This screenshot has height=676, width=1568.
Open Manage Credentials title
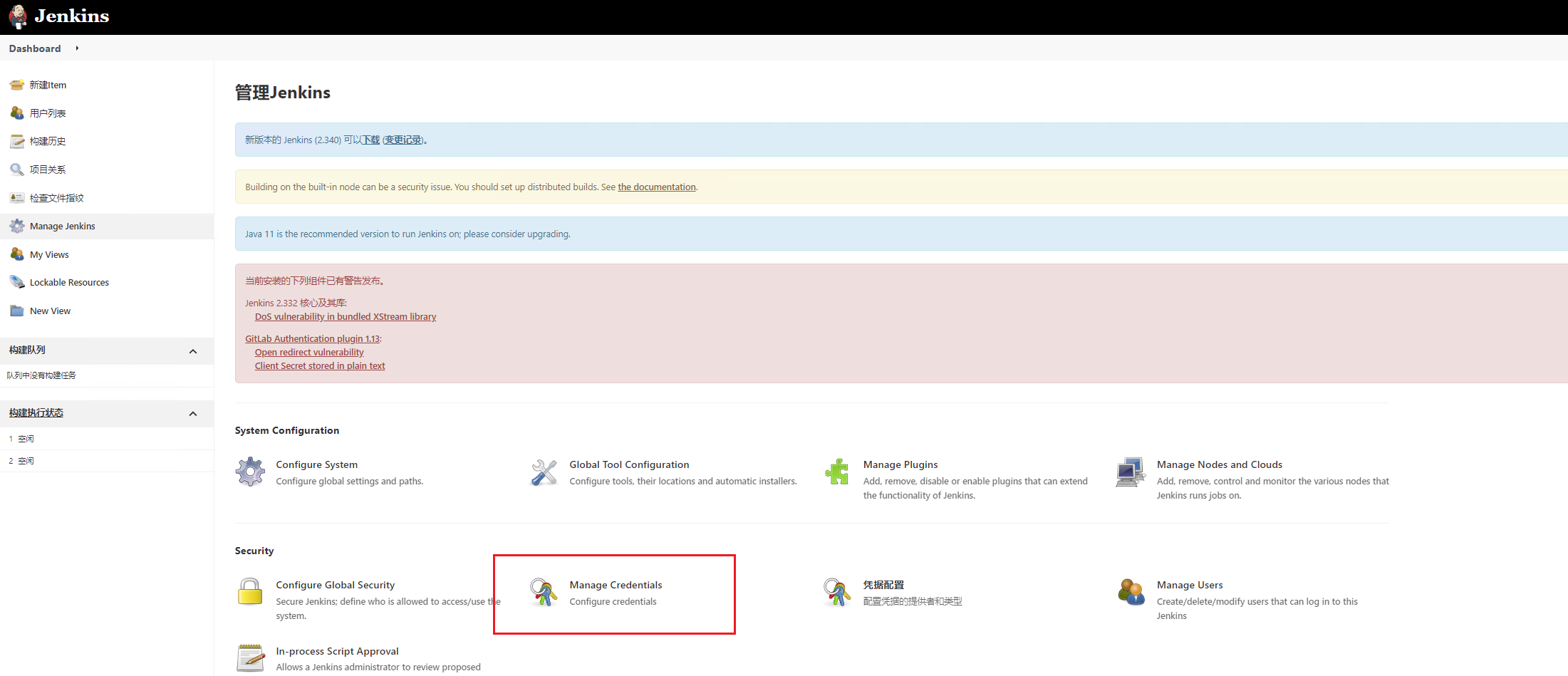[x=616, y=585]
